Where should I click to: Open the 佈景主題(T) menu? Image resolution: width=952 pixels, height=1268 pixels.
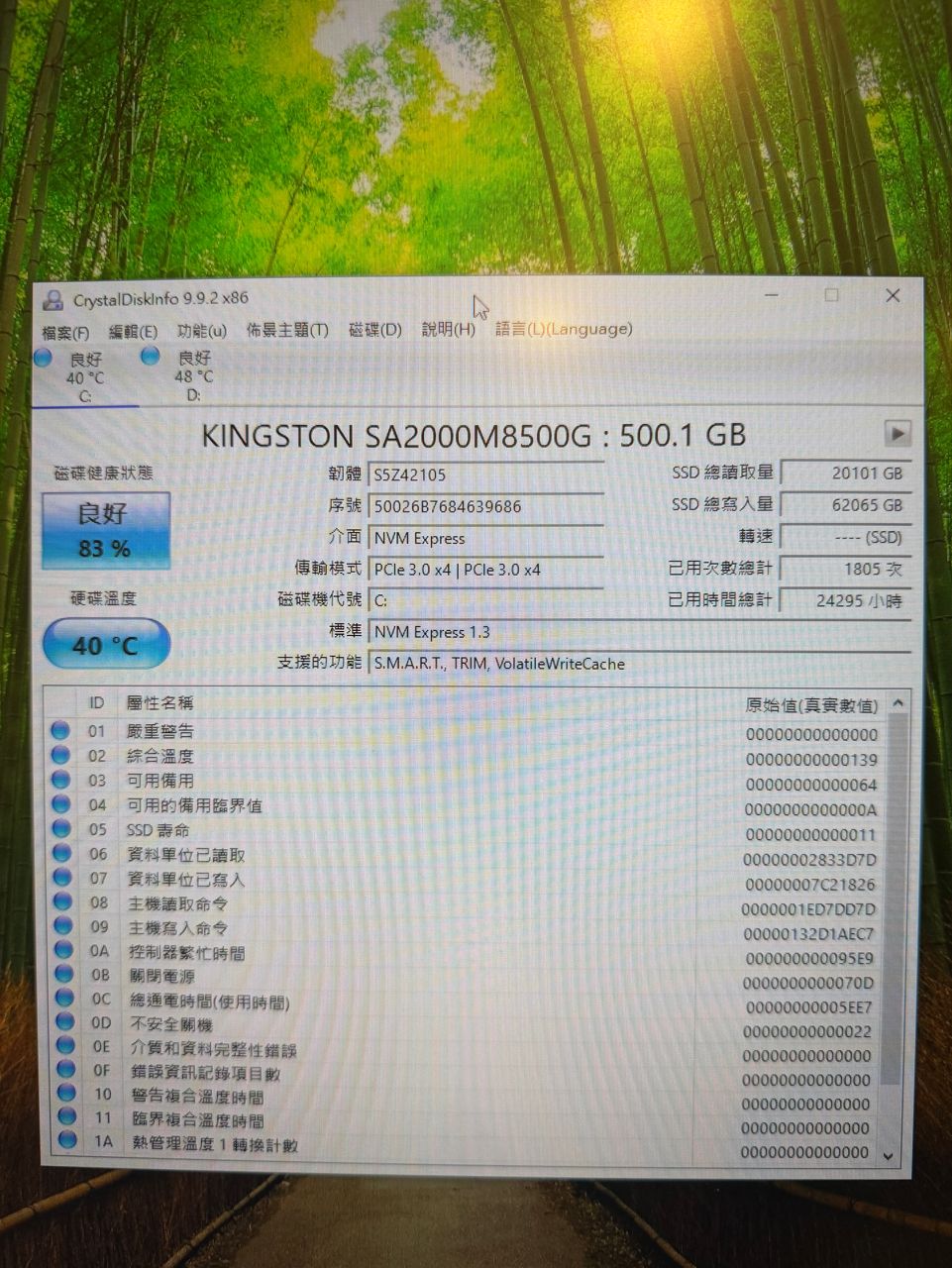(x=287, y=330)
